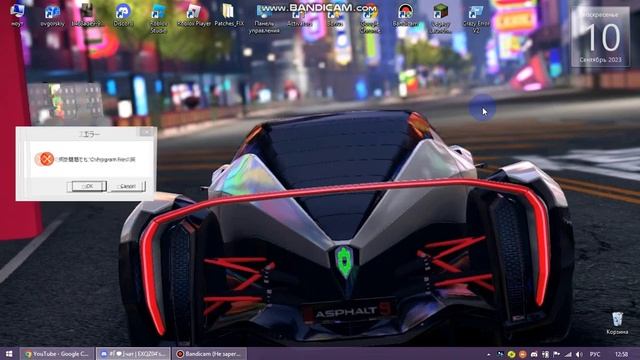Click the Program Files error message text
Image resolution: width=640 pixels, height=360 pixels.
(97, 160)
